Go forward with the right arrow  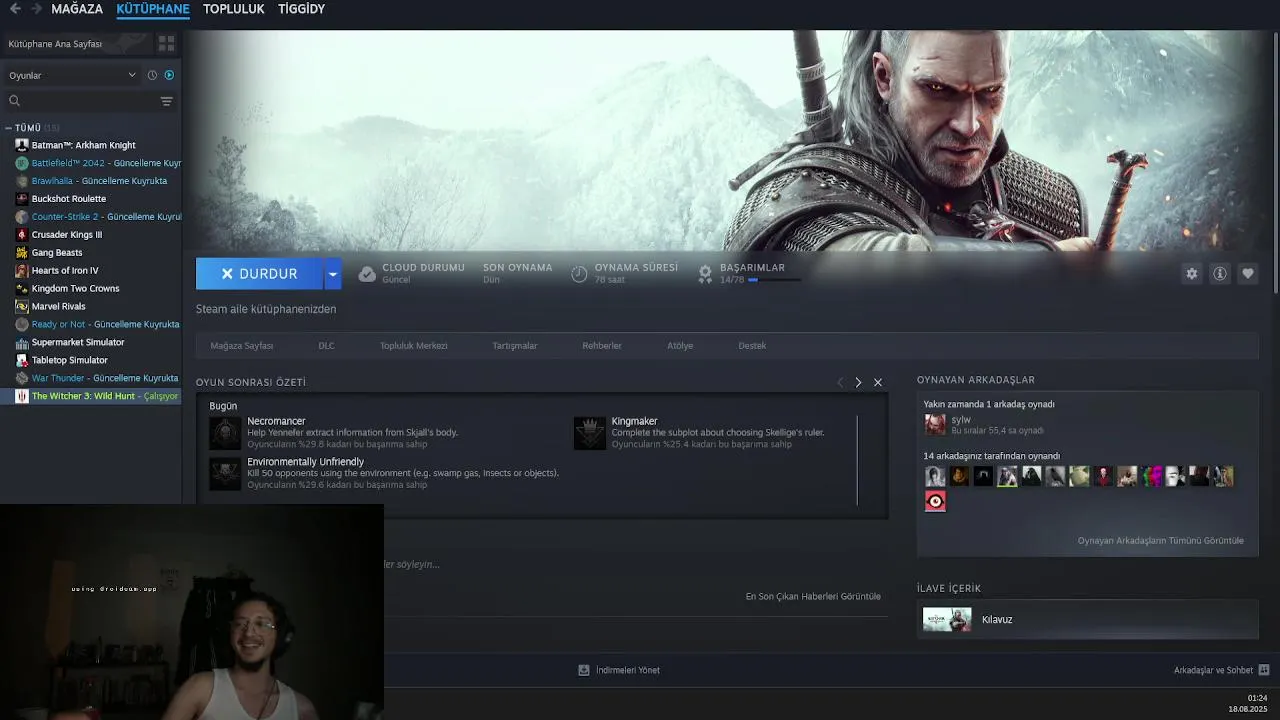pos(36,9)
